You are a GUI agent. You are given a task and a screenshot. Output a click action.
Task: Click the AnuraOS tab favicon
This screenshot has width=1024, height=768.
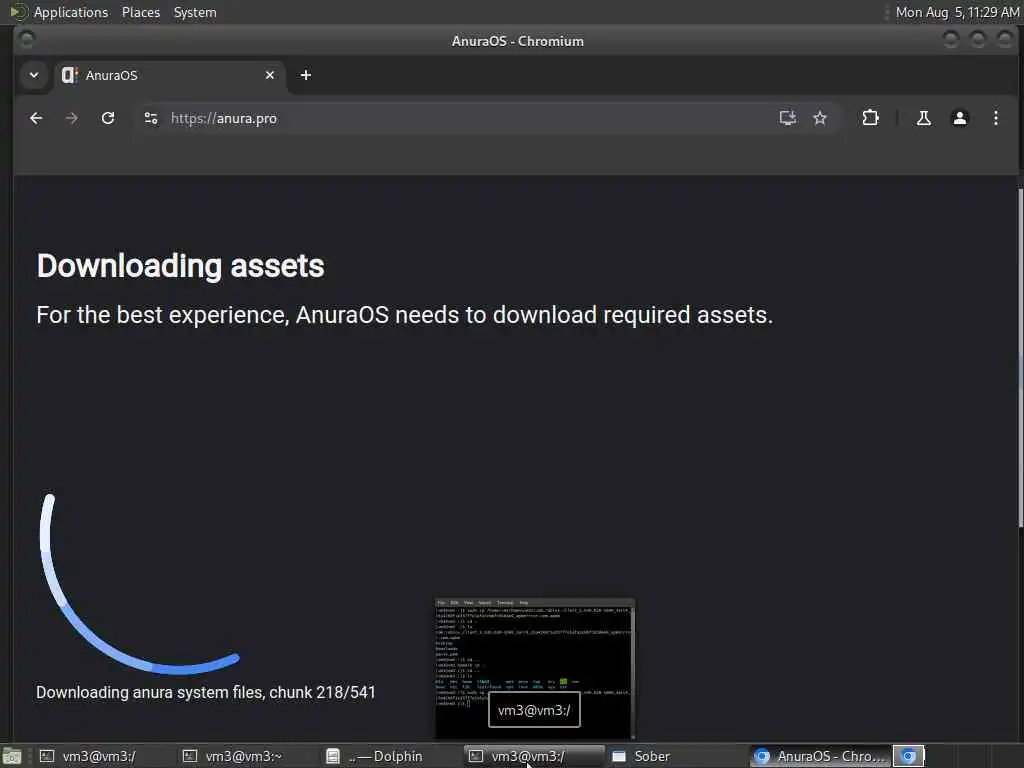(69, 75)
